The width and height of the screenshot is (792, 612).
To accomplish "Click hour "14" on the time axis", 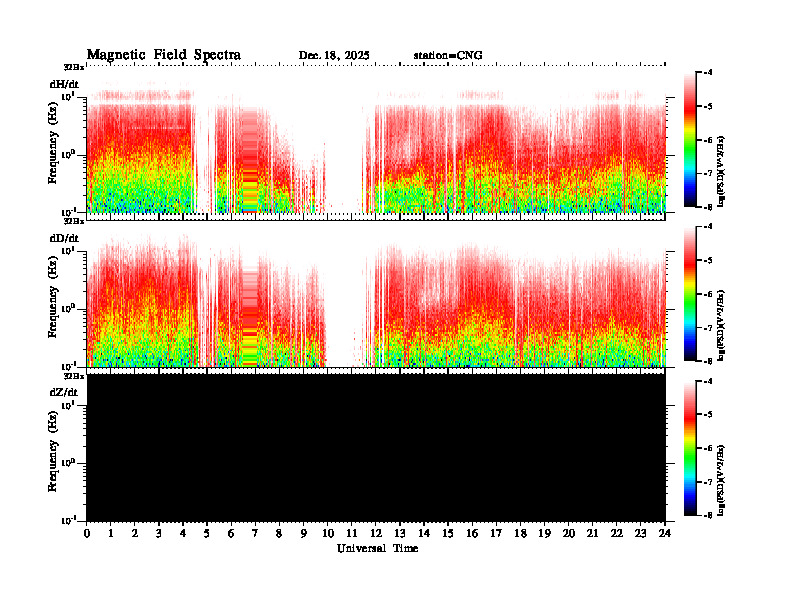I will click(424, 533).
